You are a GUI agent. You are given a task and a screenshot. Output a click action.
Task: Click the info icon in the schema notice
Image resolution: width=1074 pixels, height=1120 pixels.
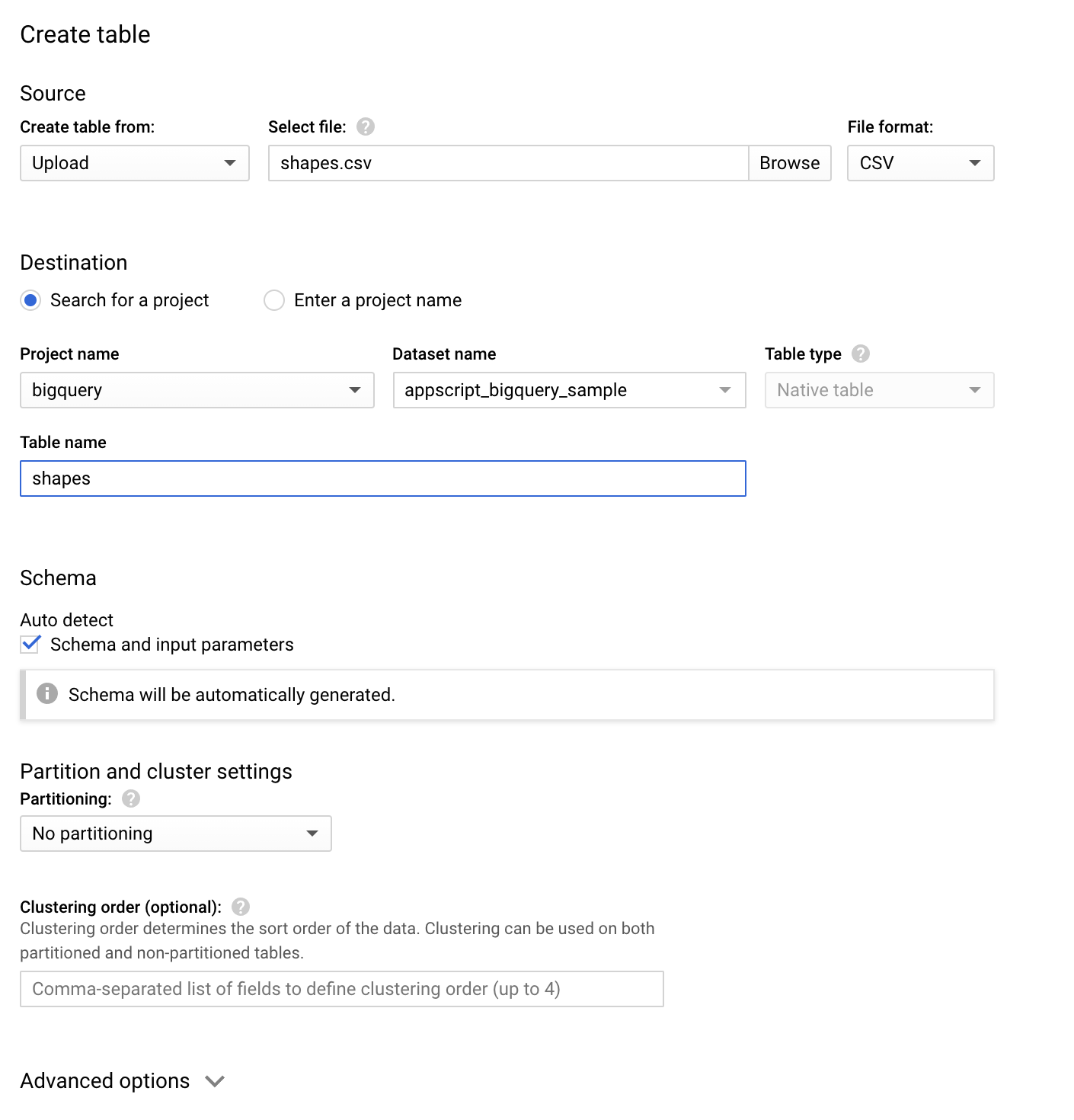[47, 694]
